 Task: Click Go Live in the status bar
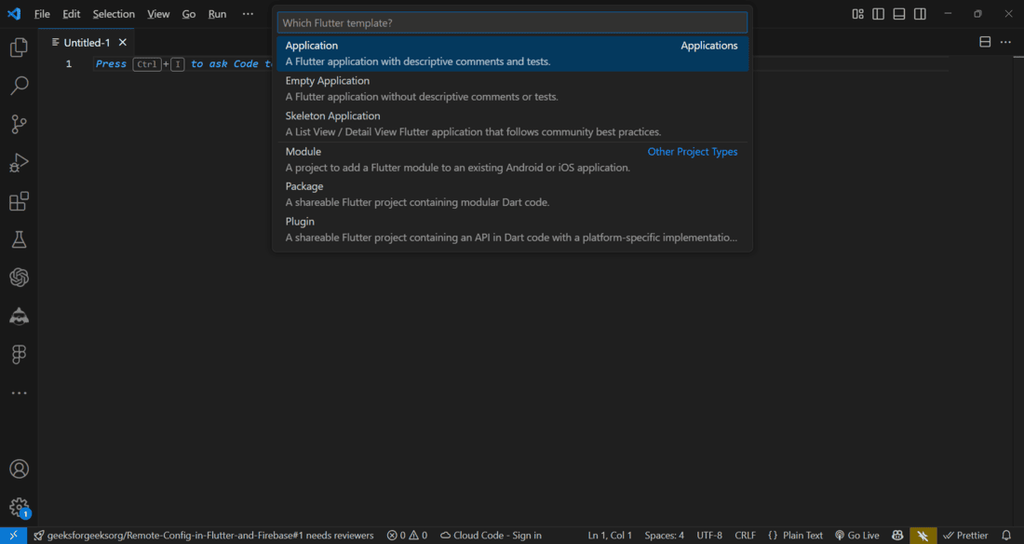(857, 536)
